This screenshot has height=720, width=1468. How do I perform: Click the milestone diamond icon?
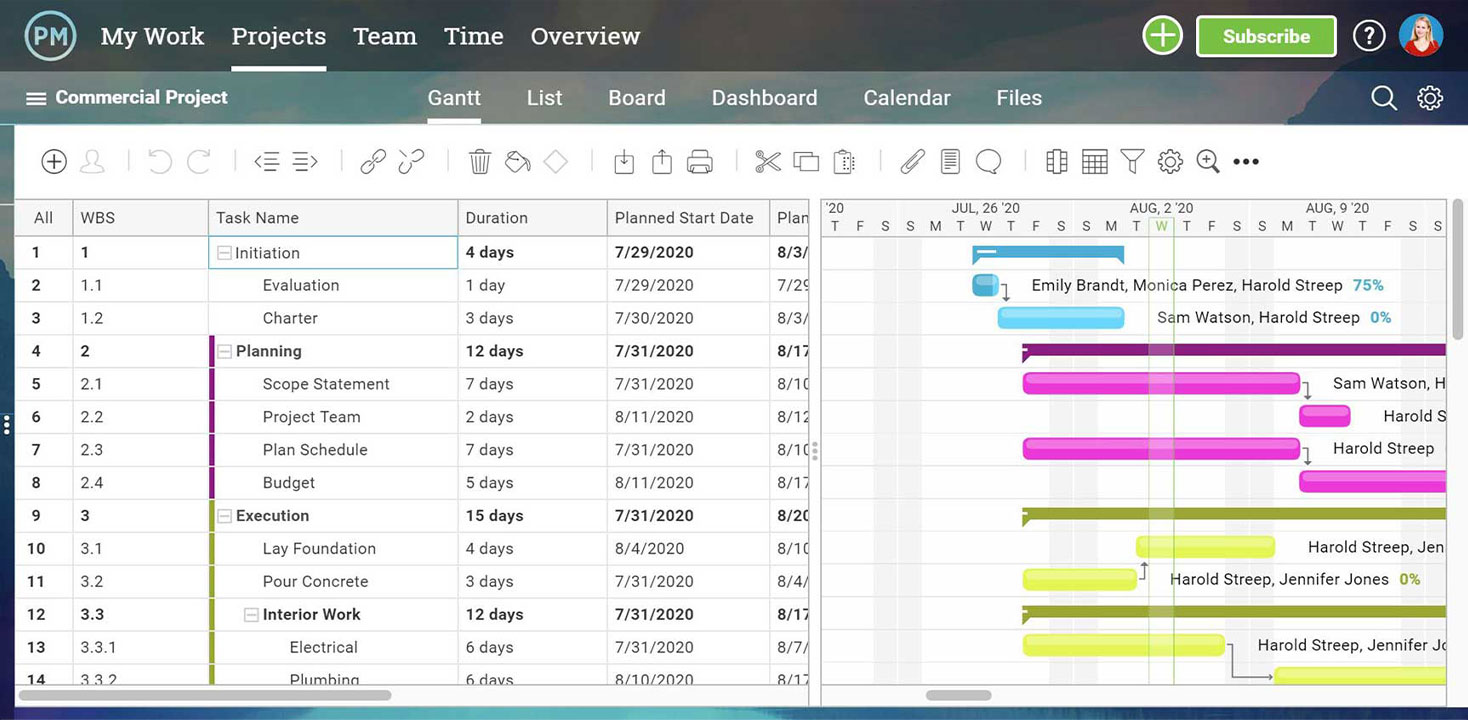pos(556,161)
